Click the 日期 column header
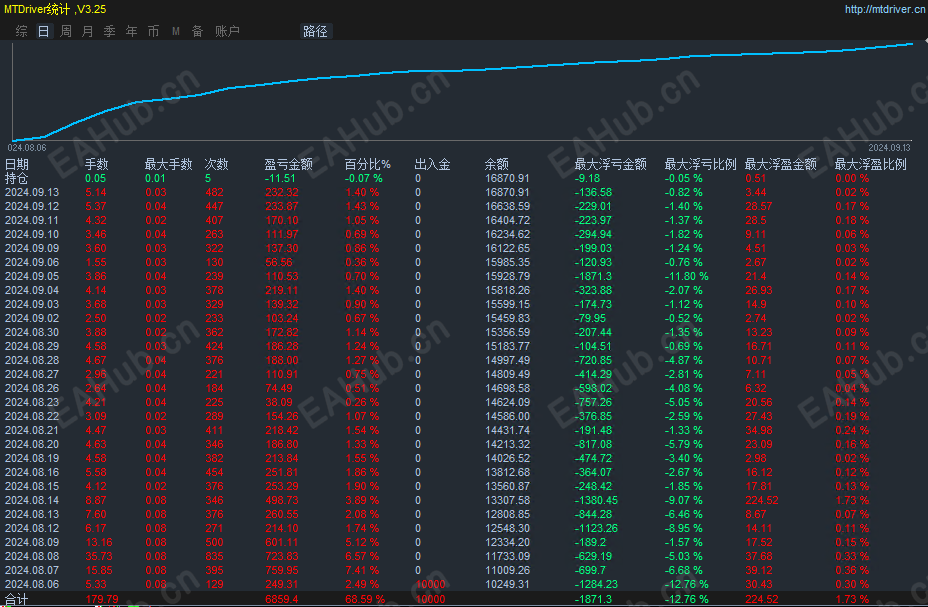928x607 pixels. (17, 164)
